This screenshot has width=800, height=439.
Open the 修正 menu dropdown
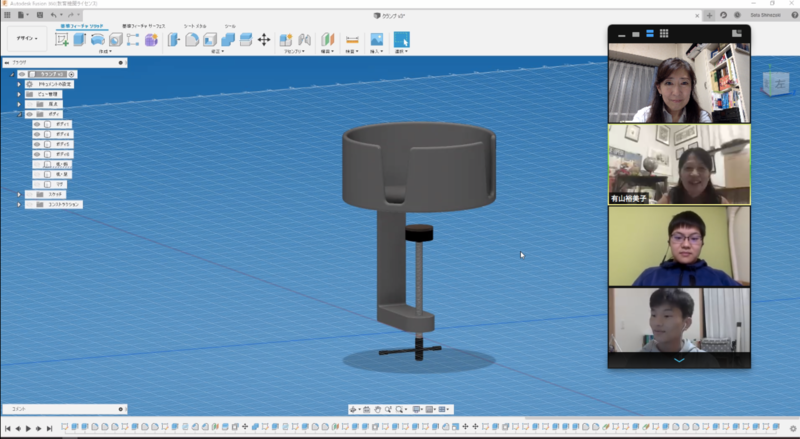[218, 52]
